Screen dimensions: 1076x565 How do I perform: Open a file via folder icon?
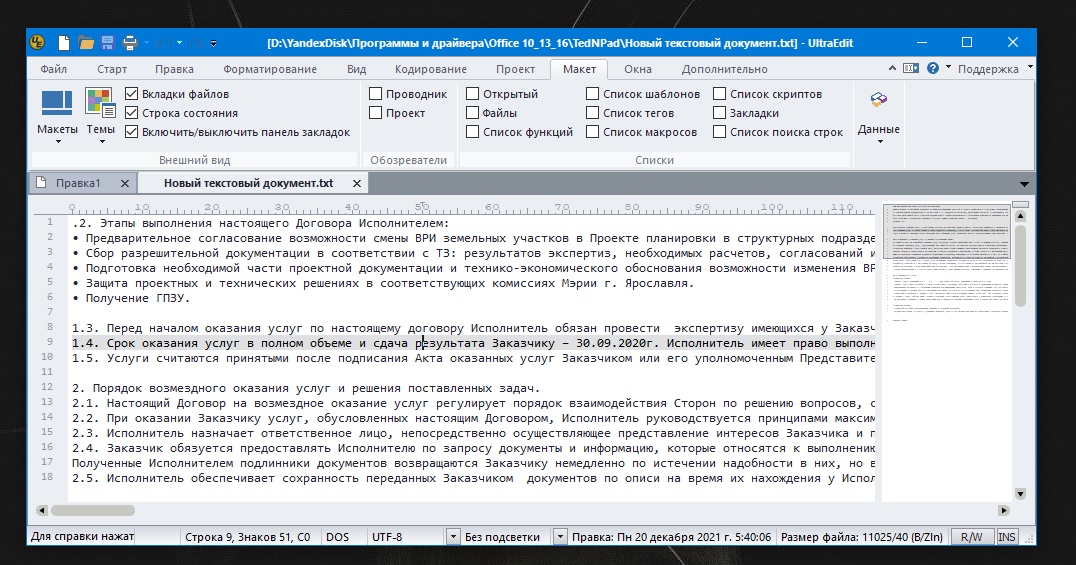tap(86, 43)
